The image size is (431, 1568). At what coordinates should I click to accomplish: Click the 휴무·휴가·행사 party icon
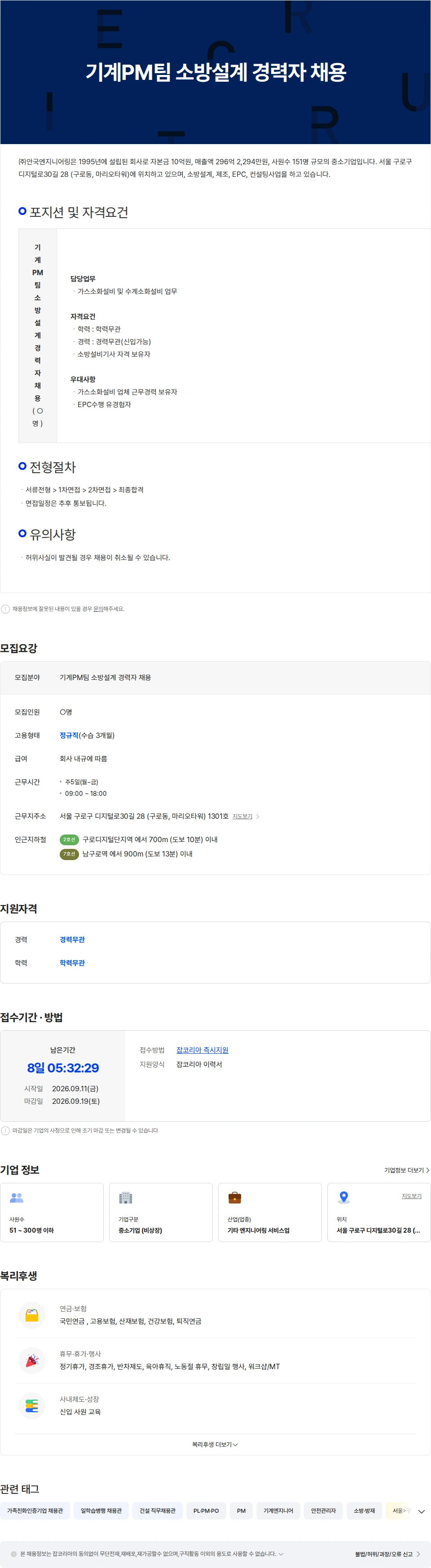click(x=32, y=1361)
